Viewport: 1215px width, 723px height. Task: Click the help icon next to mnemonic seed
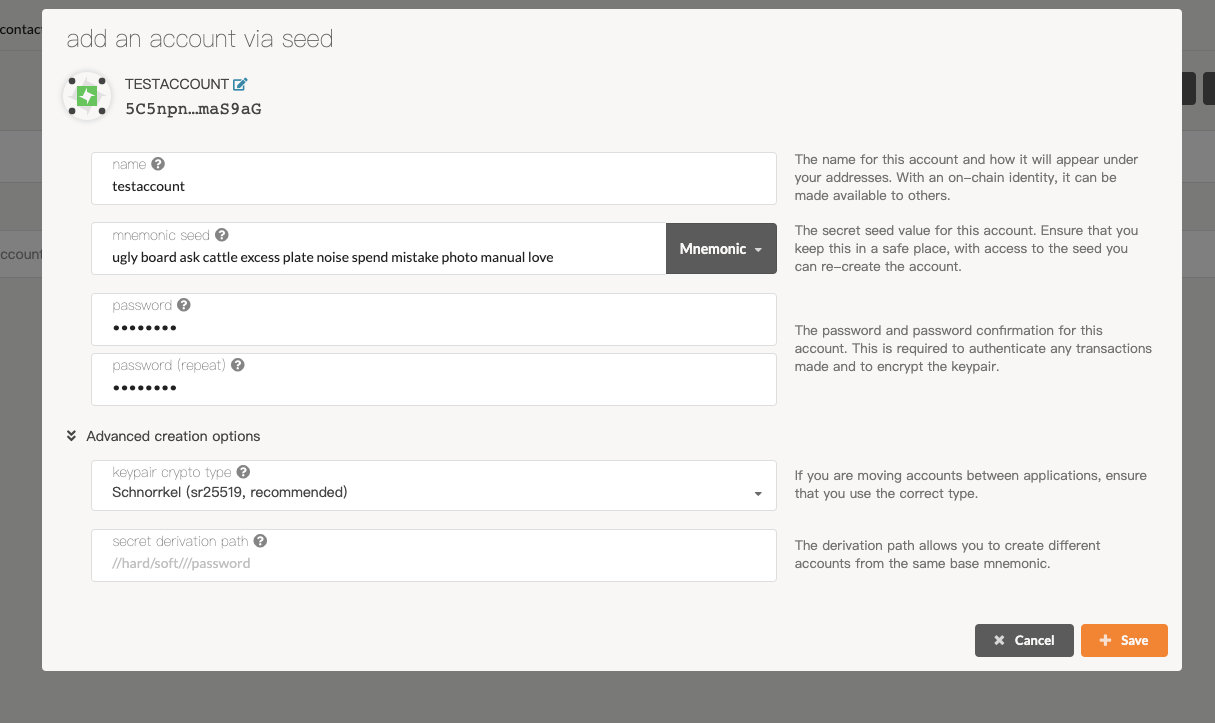coord(222,235)
